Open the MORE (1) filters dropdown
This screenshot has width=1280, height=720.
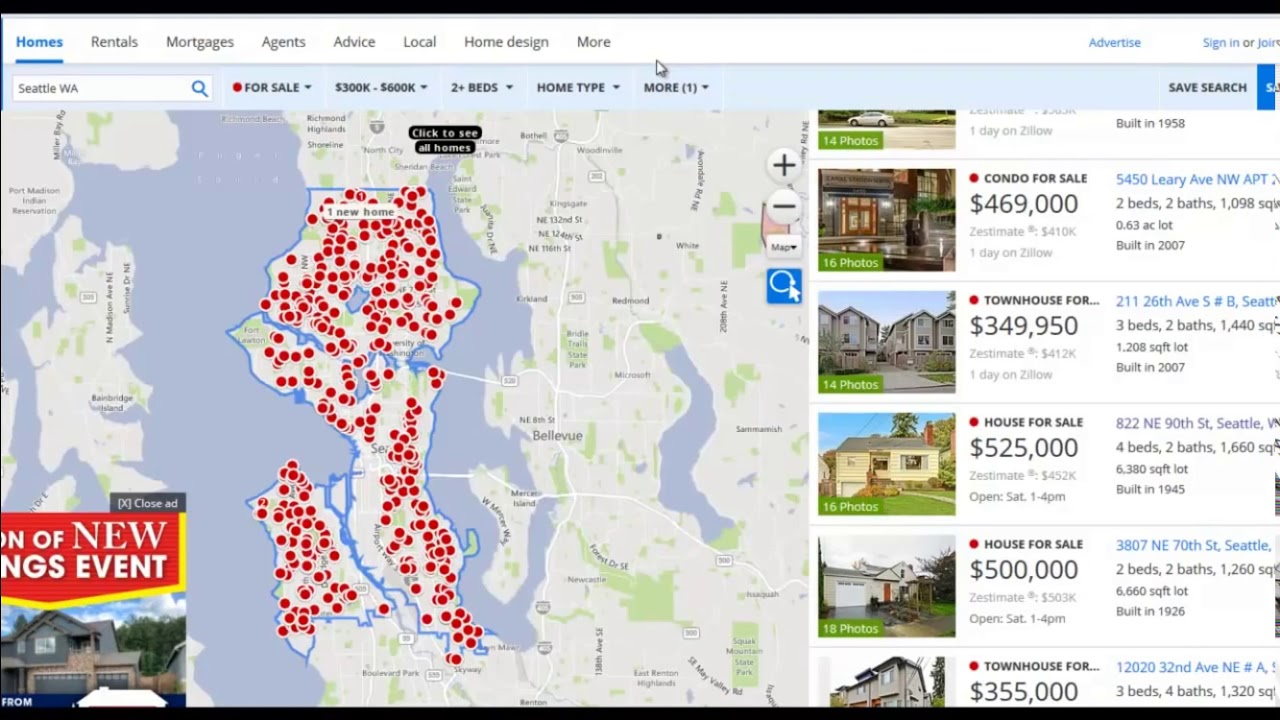pos(676,87)
